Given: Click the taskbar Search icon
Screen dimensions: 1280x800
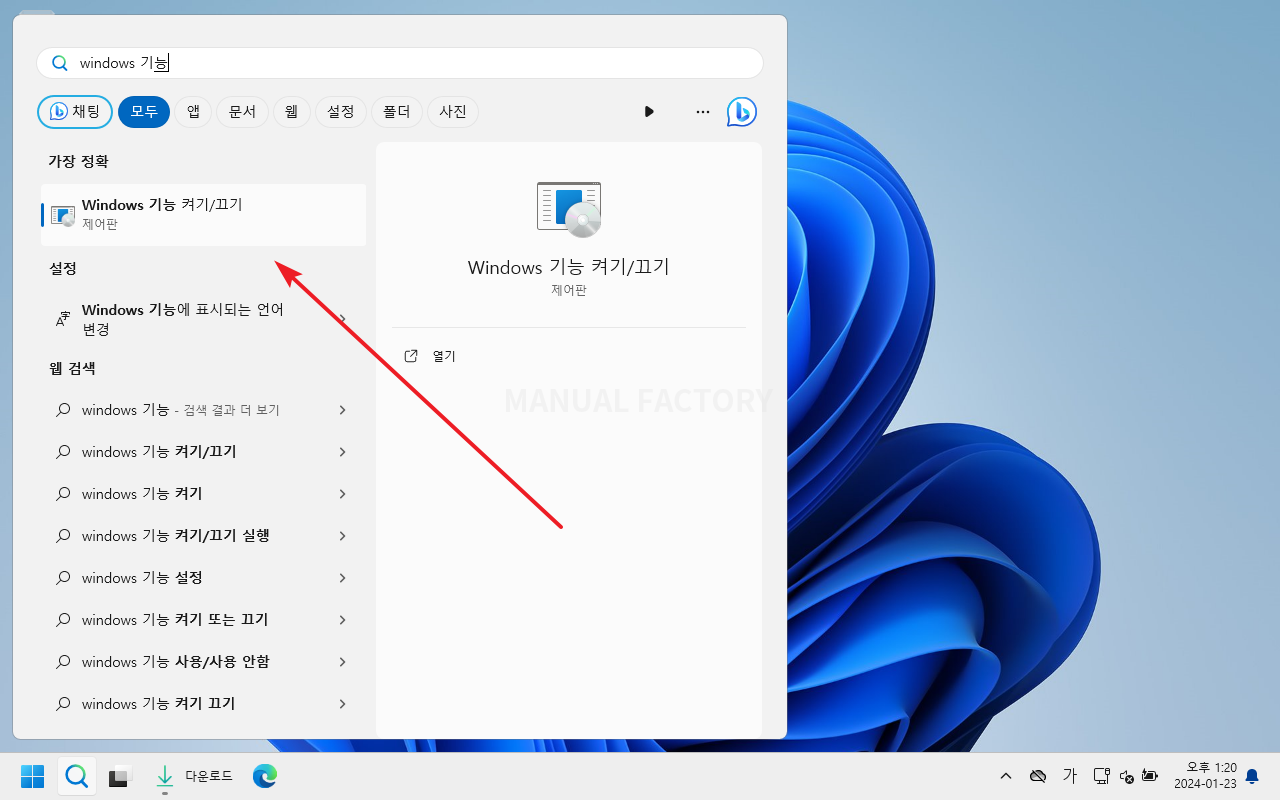Looking at the screenshot, I should [x=76, y=776].
